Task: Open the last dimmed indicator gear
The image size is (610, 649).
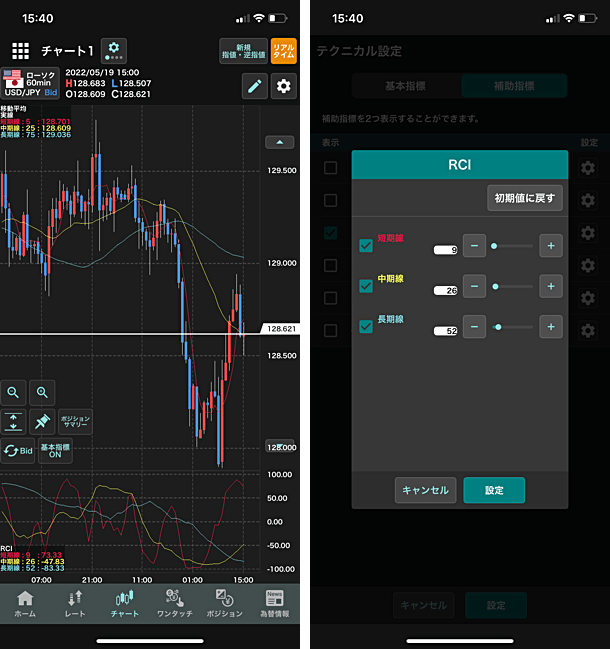Action: 588,330
